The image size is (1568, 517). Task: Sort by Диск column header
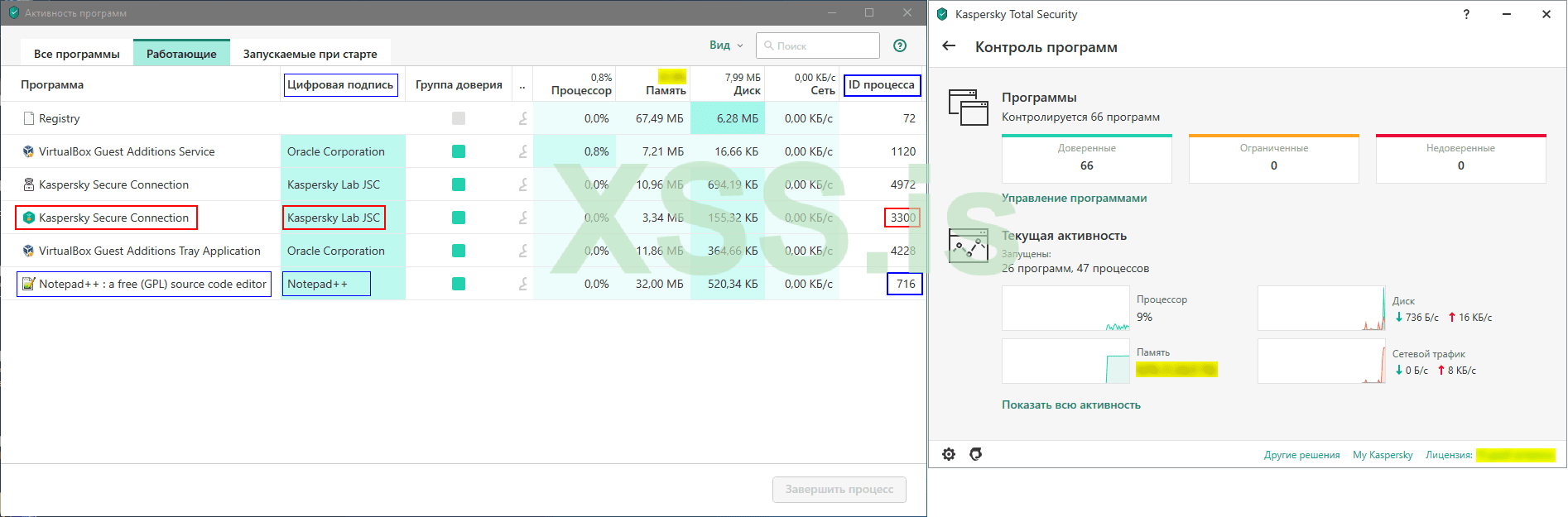click(x=747, y=90)
